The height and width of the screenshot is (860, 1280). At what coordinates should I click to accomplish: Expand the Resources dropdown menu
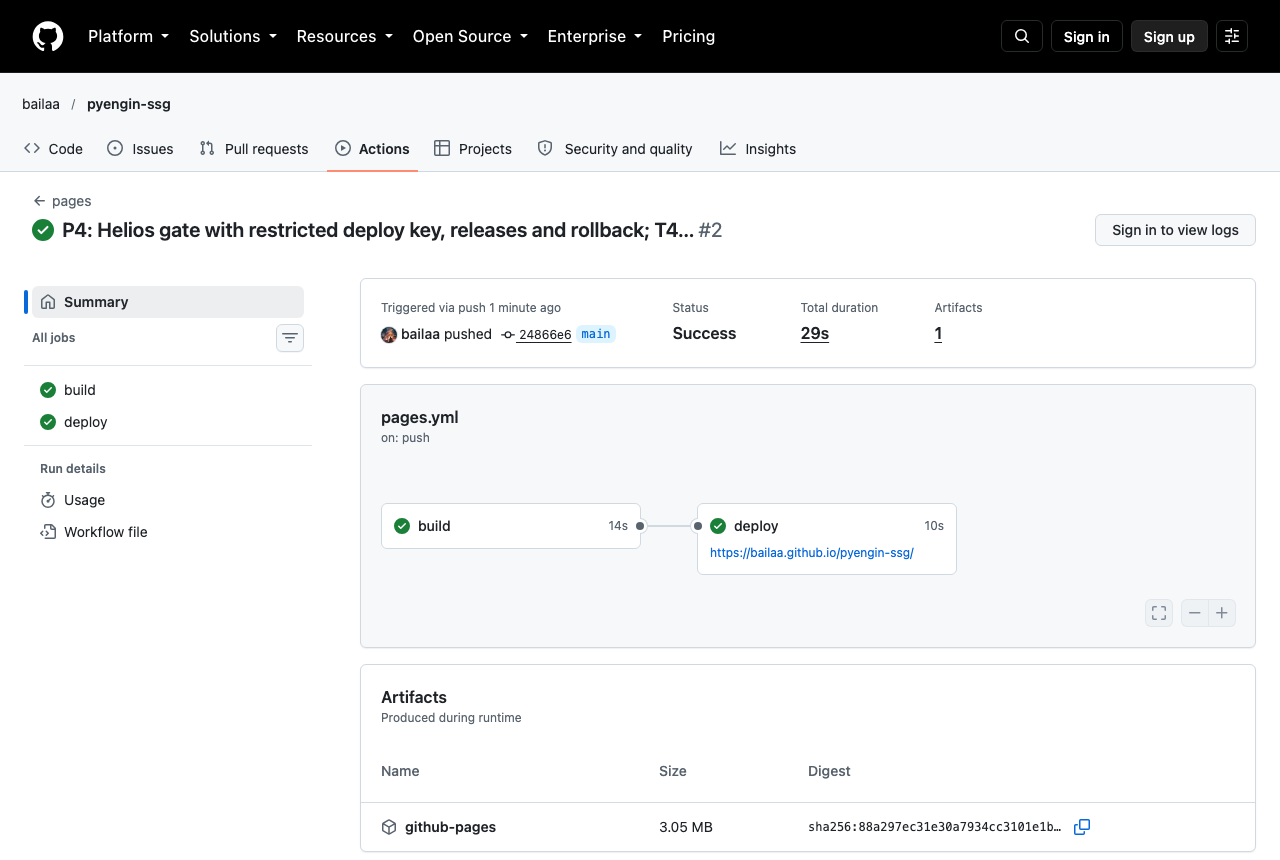click(x=345, y=36)
